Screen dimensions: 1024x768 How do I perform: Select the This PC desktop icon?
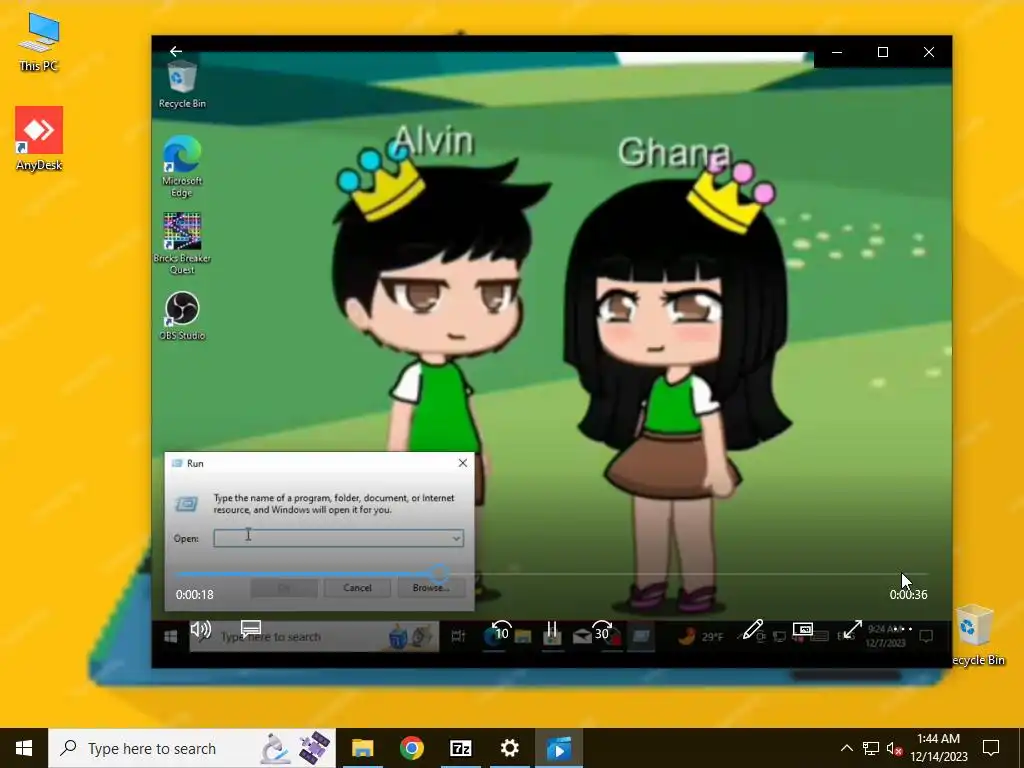pos(39,42)
